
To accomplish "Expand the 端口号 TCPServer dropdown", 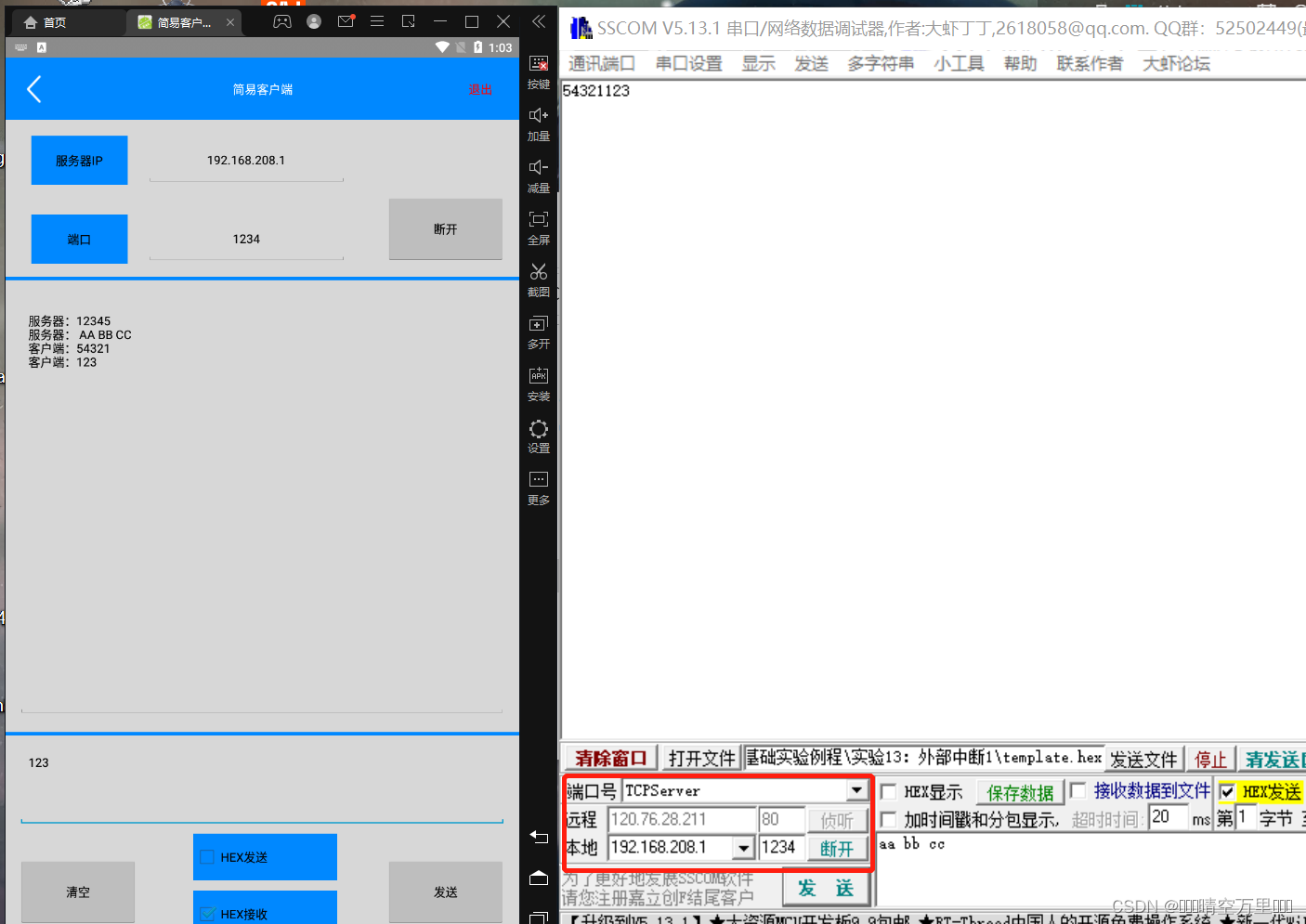I will click(x=856, y=790).
